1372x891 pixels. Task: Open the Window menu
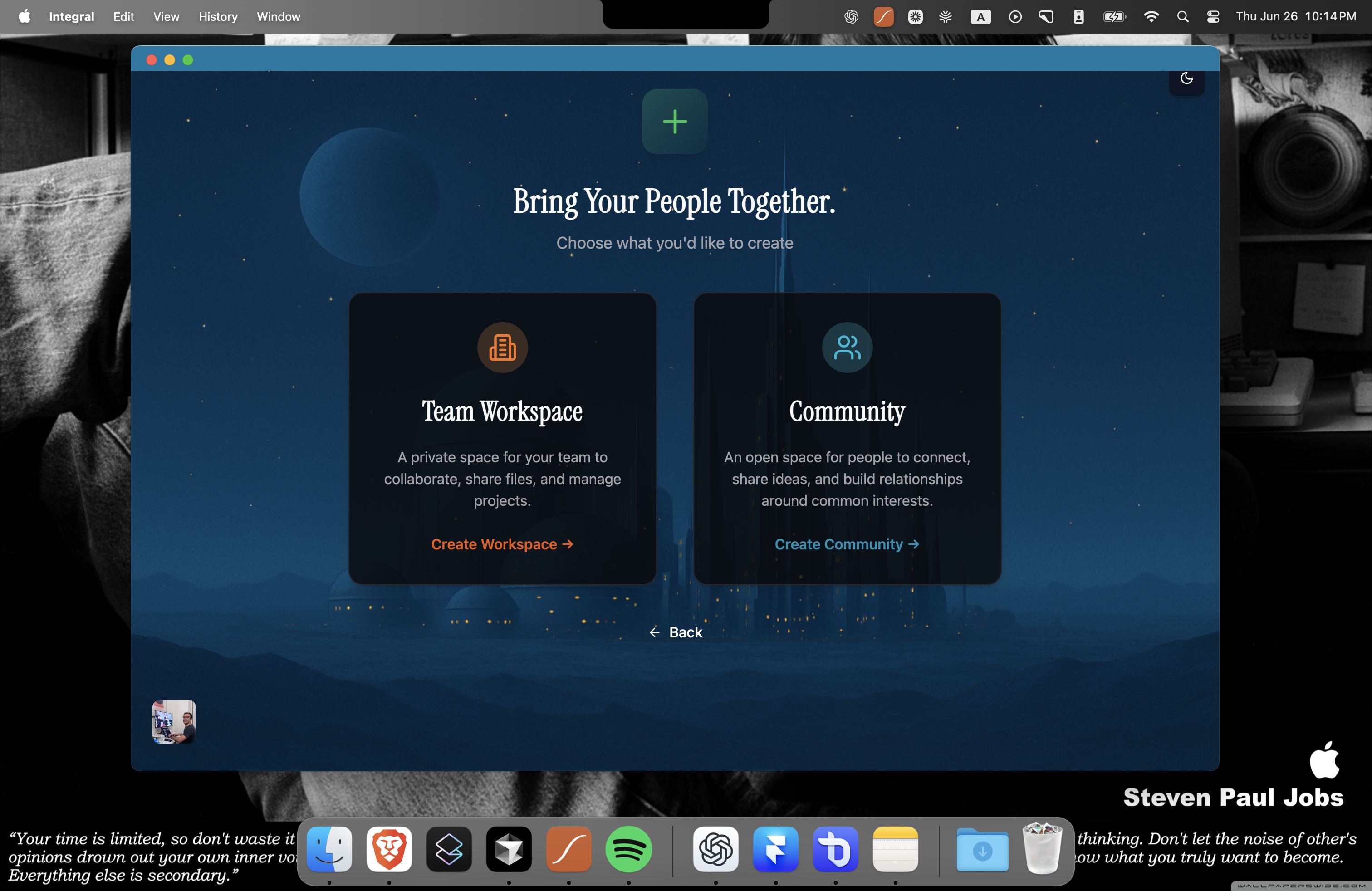click(279, 16)
